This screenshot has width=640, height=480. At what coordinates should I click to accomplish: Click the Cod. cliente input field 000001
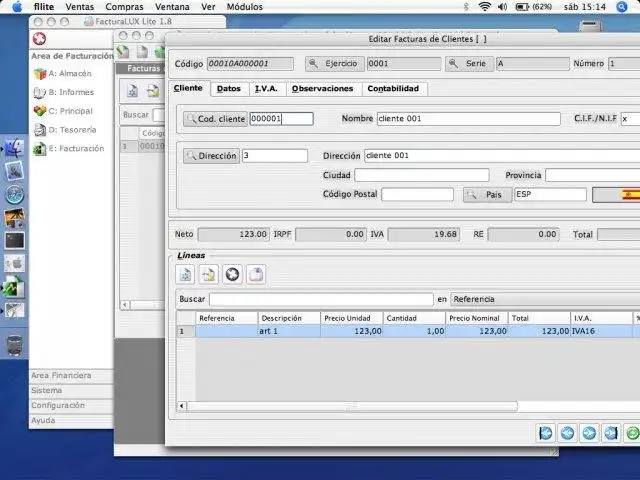[x=282, y=119]
